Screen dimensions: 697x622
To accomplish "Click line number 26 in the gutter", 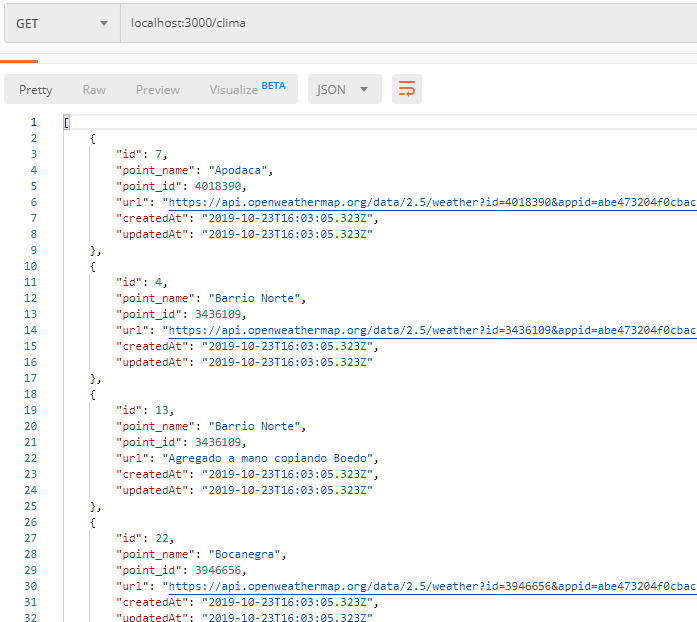I will point(30,522).
